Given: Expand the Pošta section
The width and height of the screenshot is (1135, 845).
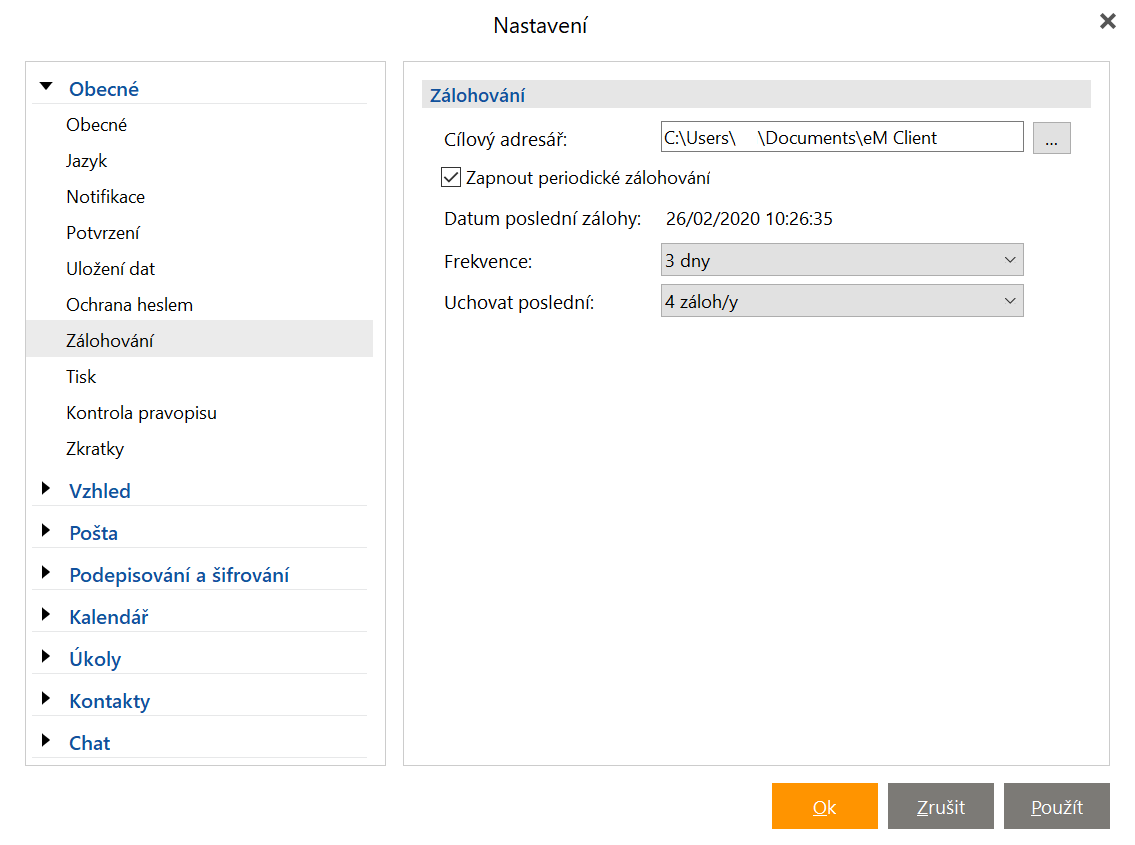Looking at the screenshot, I should [x=46, y=531].
